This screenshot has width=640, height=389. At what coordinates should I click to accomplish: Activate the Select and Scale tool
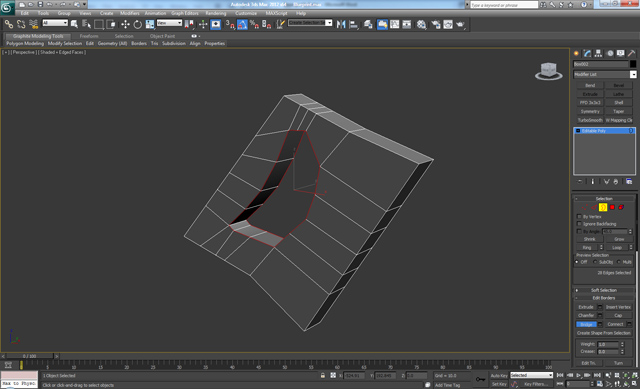pos(150,24)
